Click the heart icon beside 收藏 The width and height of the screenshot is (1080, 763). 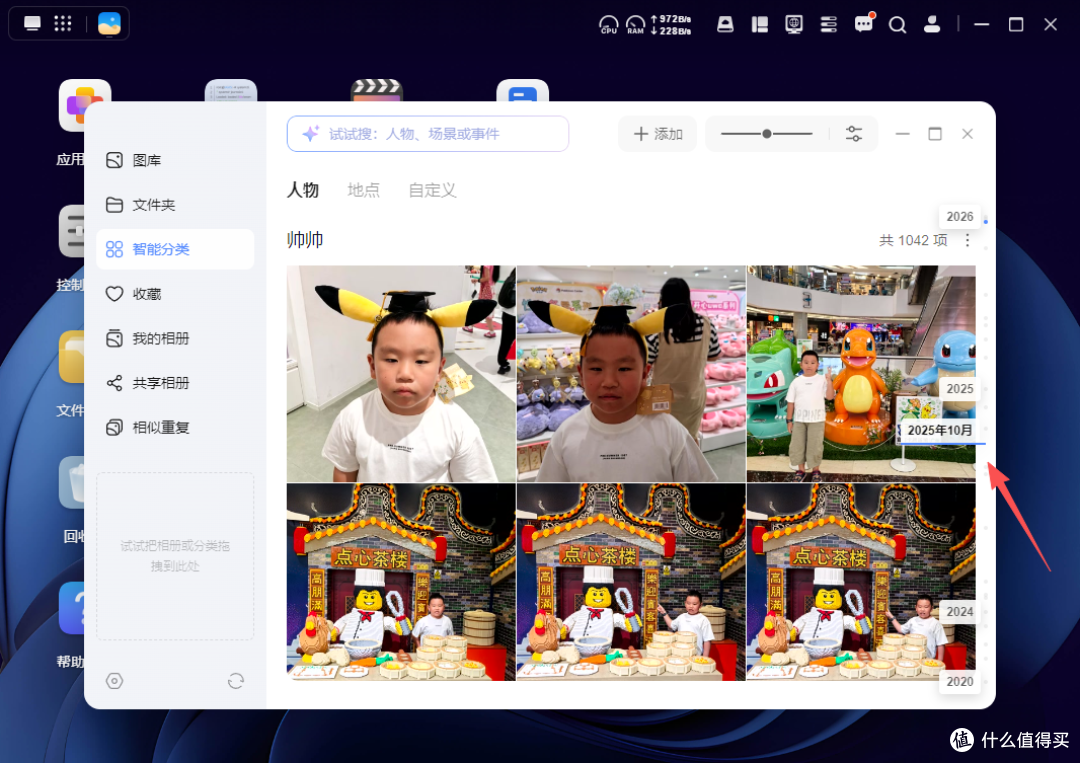[114, 294]
